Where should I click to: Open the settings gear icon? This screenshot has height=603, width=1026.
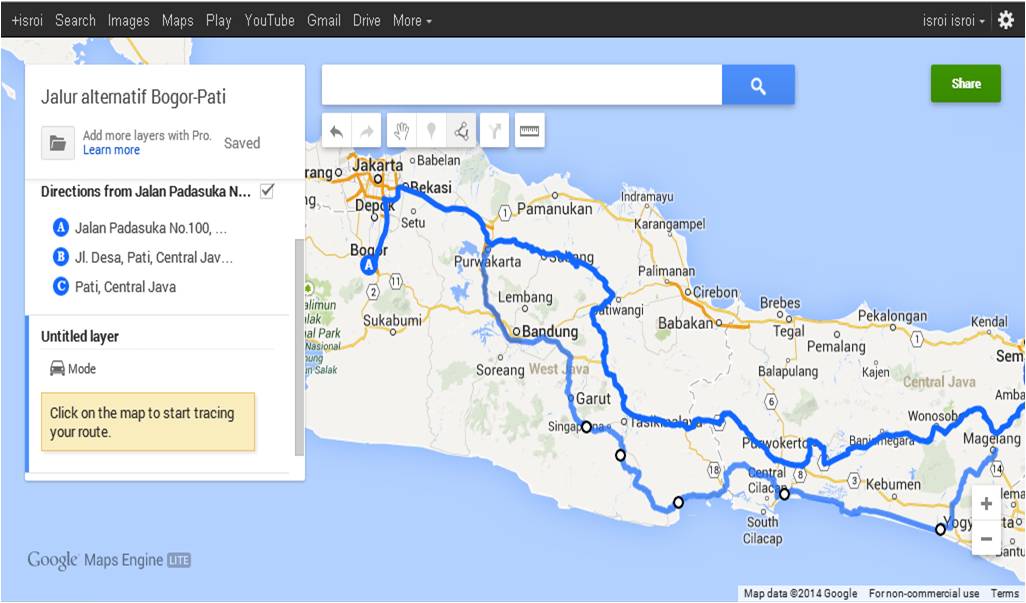[1006, 20]
